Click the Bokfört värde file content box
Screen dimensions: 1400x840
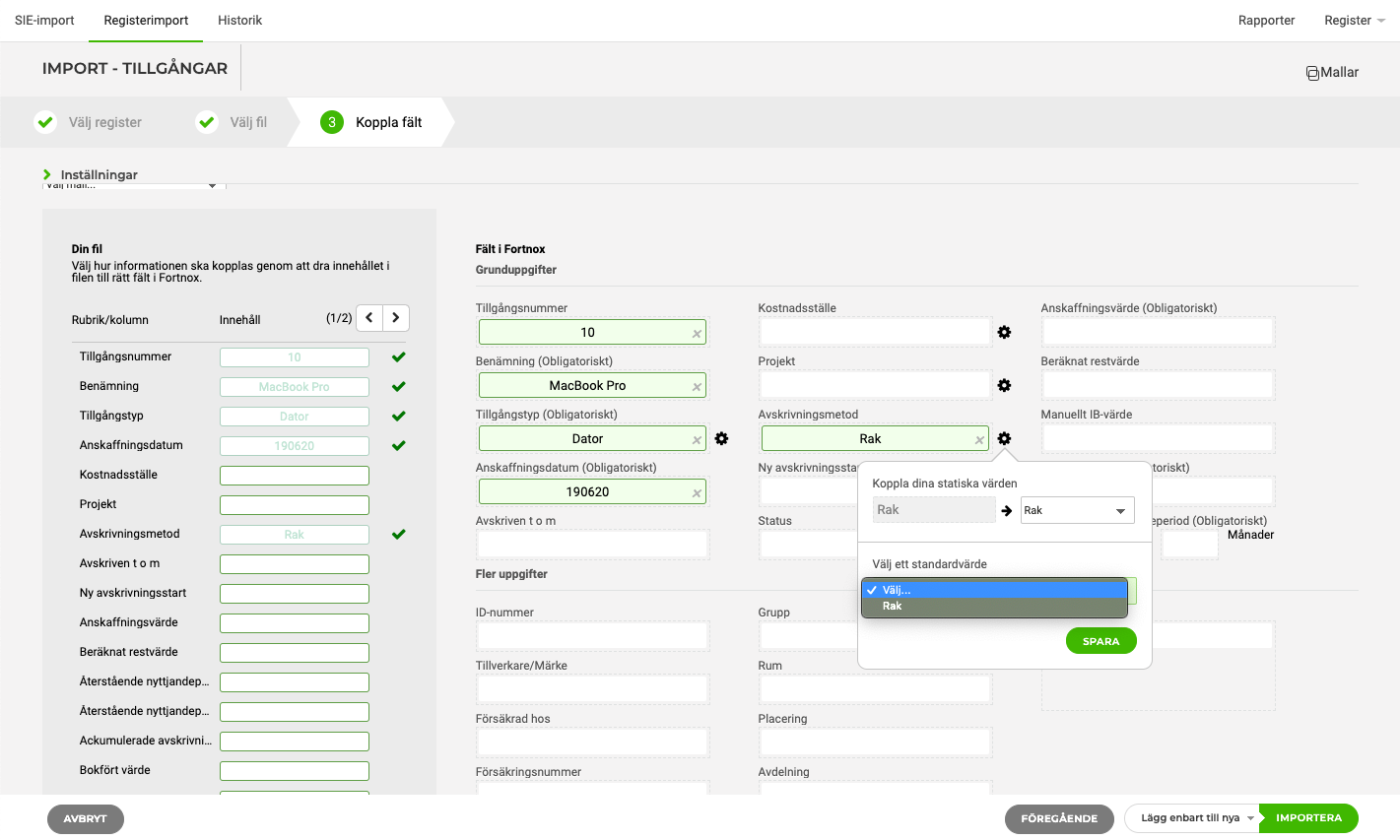[x=295, y=771]
